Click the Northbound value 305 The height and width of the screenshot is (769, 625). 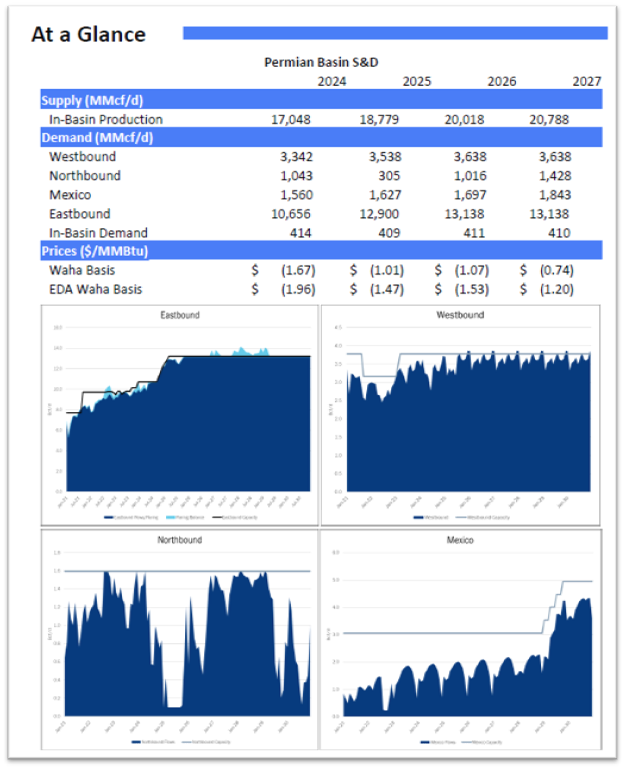(x=389, y=176)
